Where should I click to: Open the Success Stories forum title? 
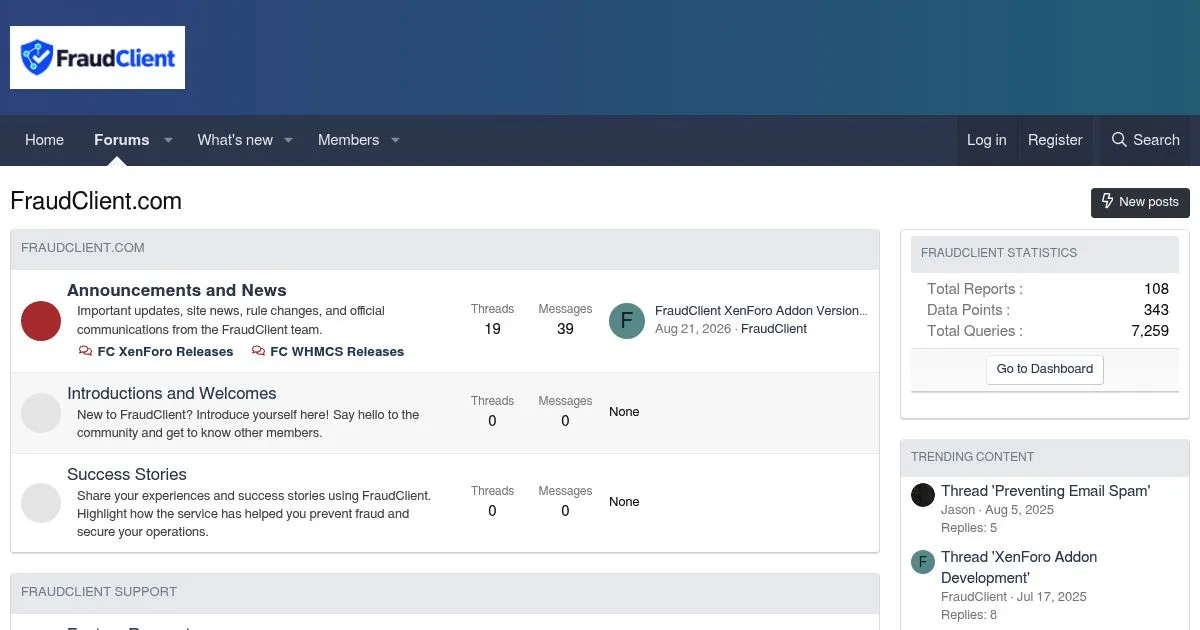click(127, 474)
